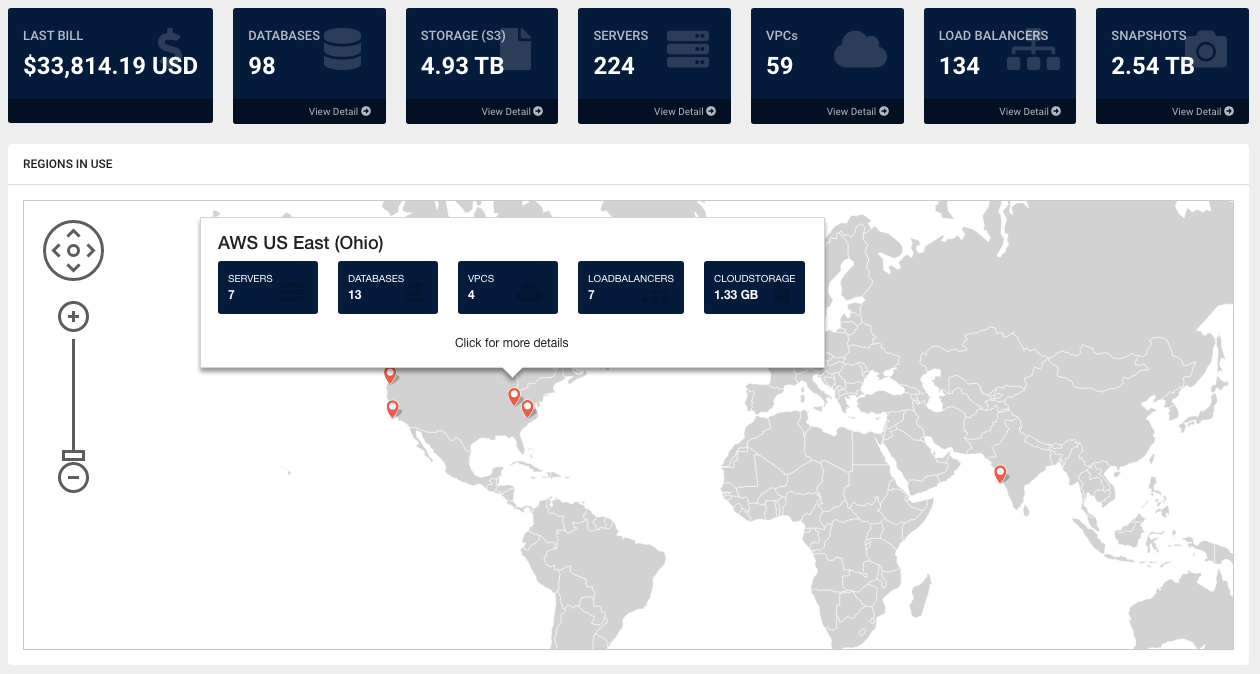
Task: Open View Detail for Snapshots
Action: 1203,111
